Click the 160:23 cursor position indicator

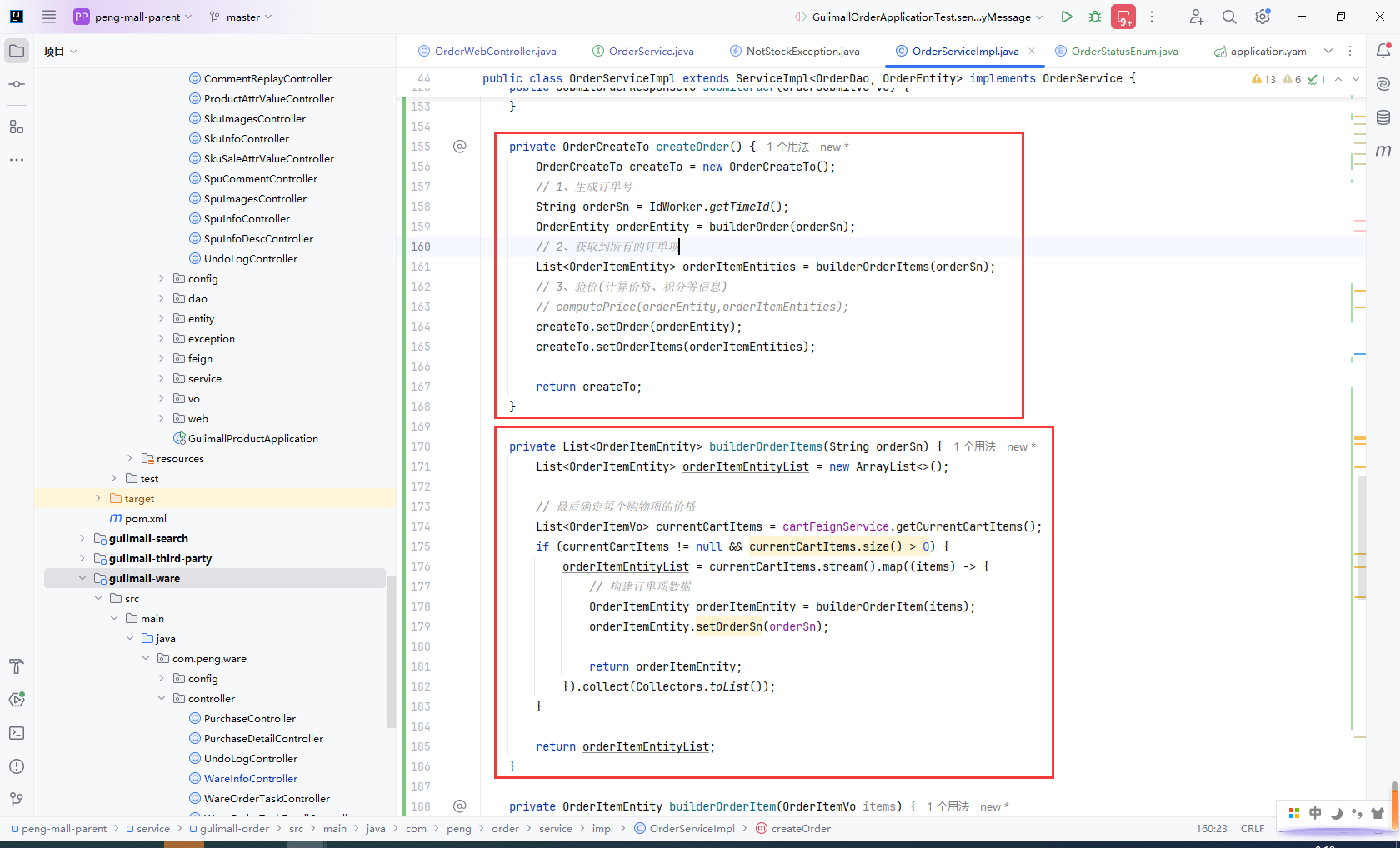coord(1212,828)
